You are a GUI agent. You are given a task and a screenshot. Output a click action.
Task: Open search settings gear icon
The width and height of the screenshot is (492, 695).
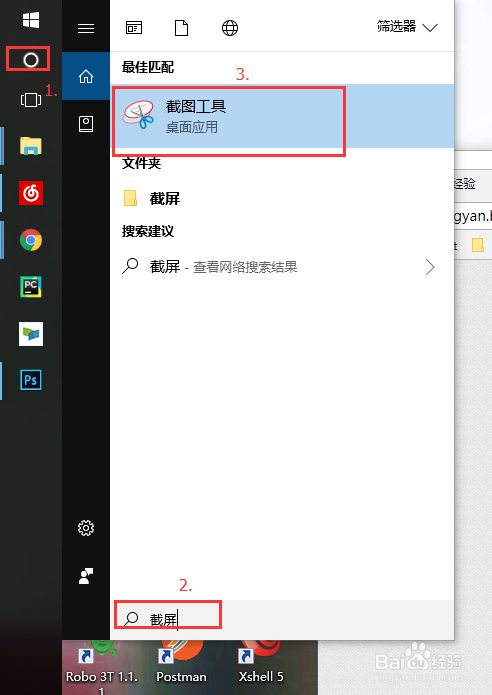click(86, 528)
